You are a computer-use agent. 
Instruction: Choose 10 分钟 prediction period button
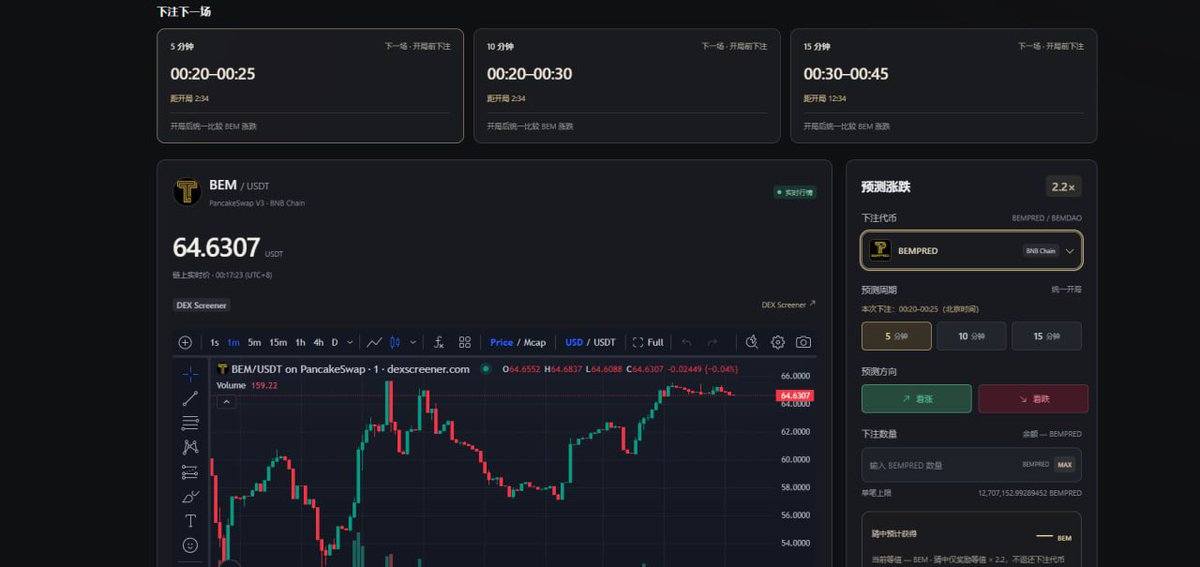971,336
